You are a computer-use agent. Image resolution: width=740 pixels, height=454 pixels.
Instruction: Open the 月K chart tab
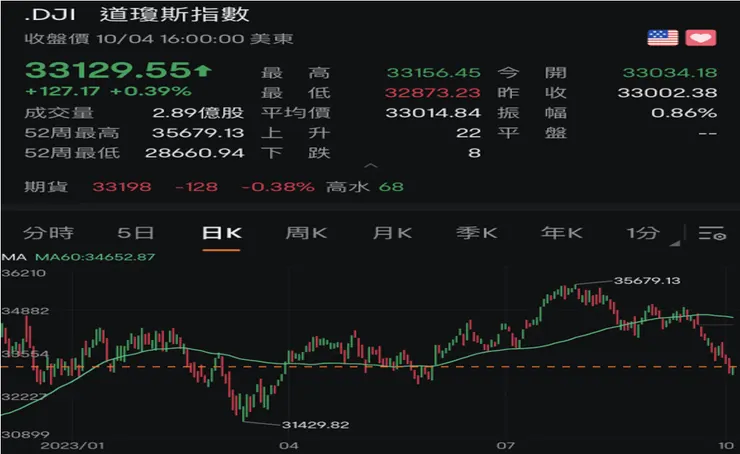pos(392,233)
